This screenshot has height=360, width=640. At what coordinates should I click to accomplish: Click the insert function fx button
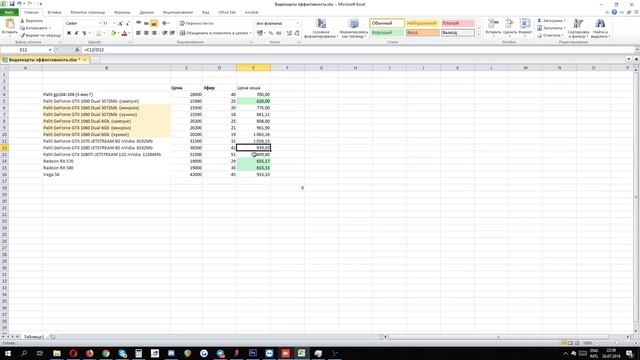point(77,50)
